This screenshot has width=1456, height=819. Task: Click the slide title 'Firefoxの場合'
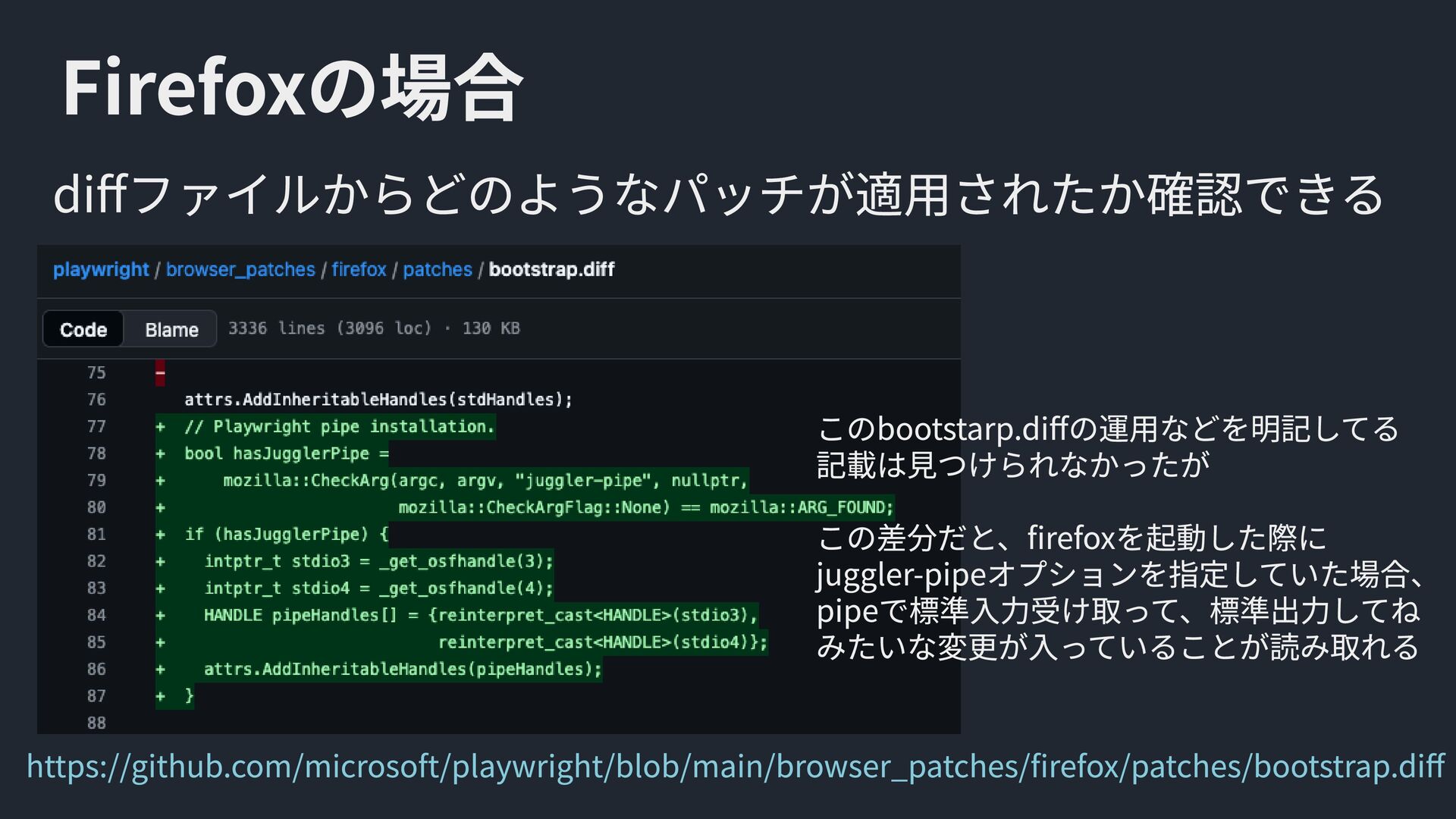point(293,88)
